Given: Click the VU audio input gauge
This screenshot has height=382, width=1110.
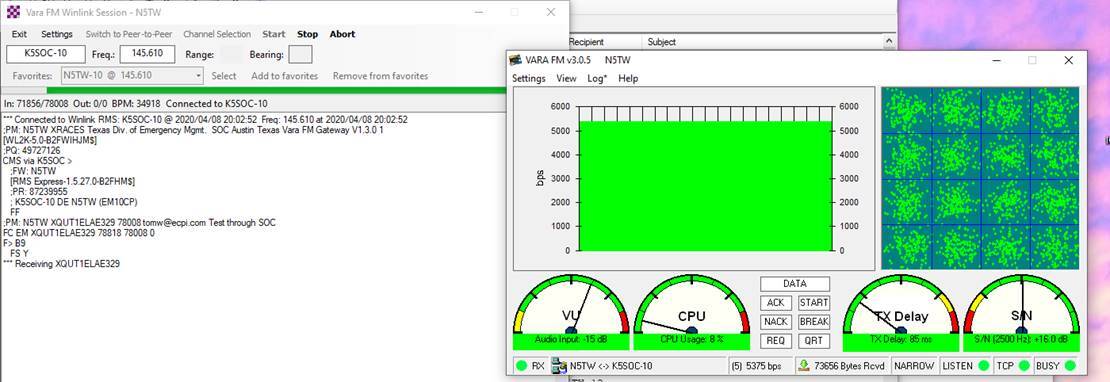Looking at the screenshot, I should [x=571, y=312].
